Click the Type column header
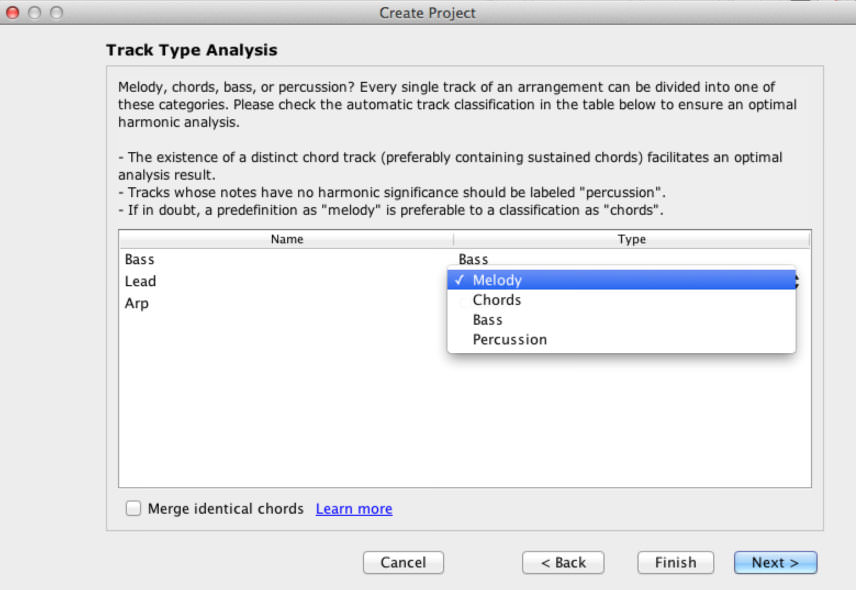 (x=632, y=239)
